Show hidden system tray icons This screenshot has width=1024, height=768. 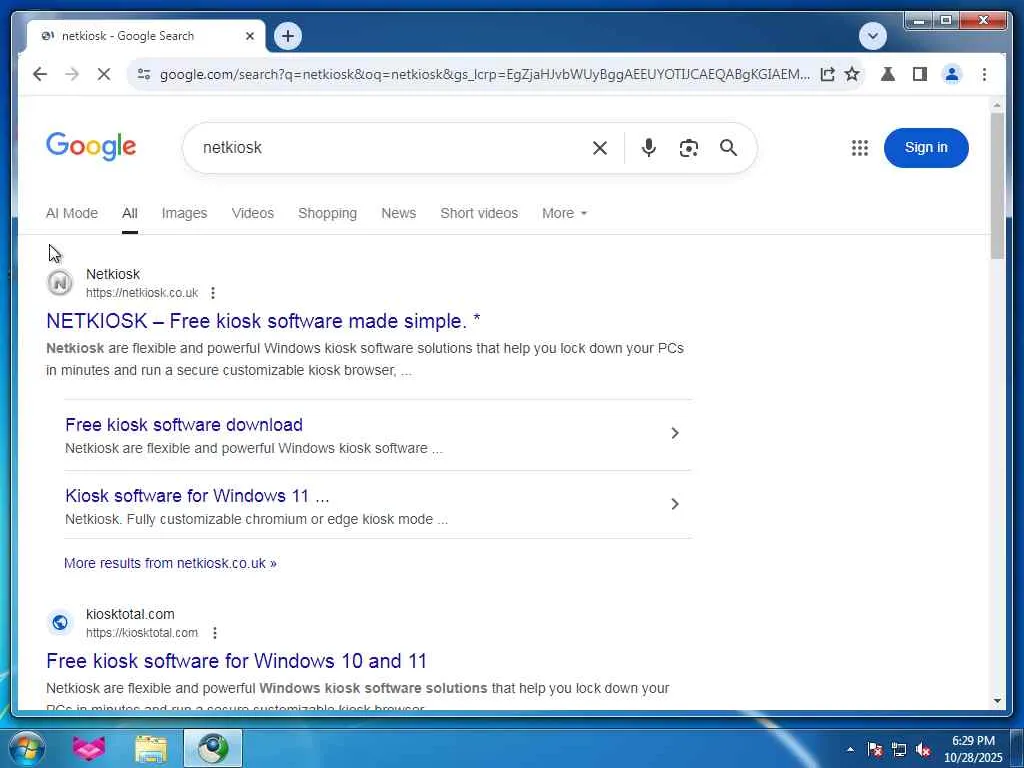pos(850,750)
